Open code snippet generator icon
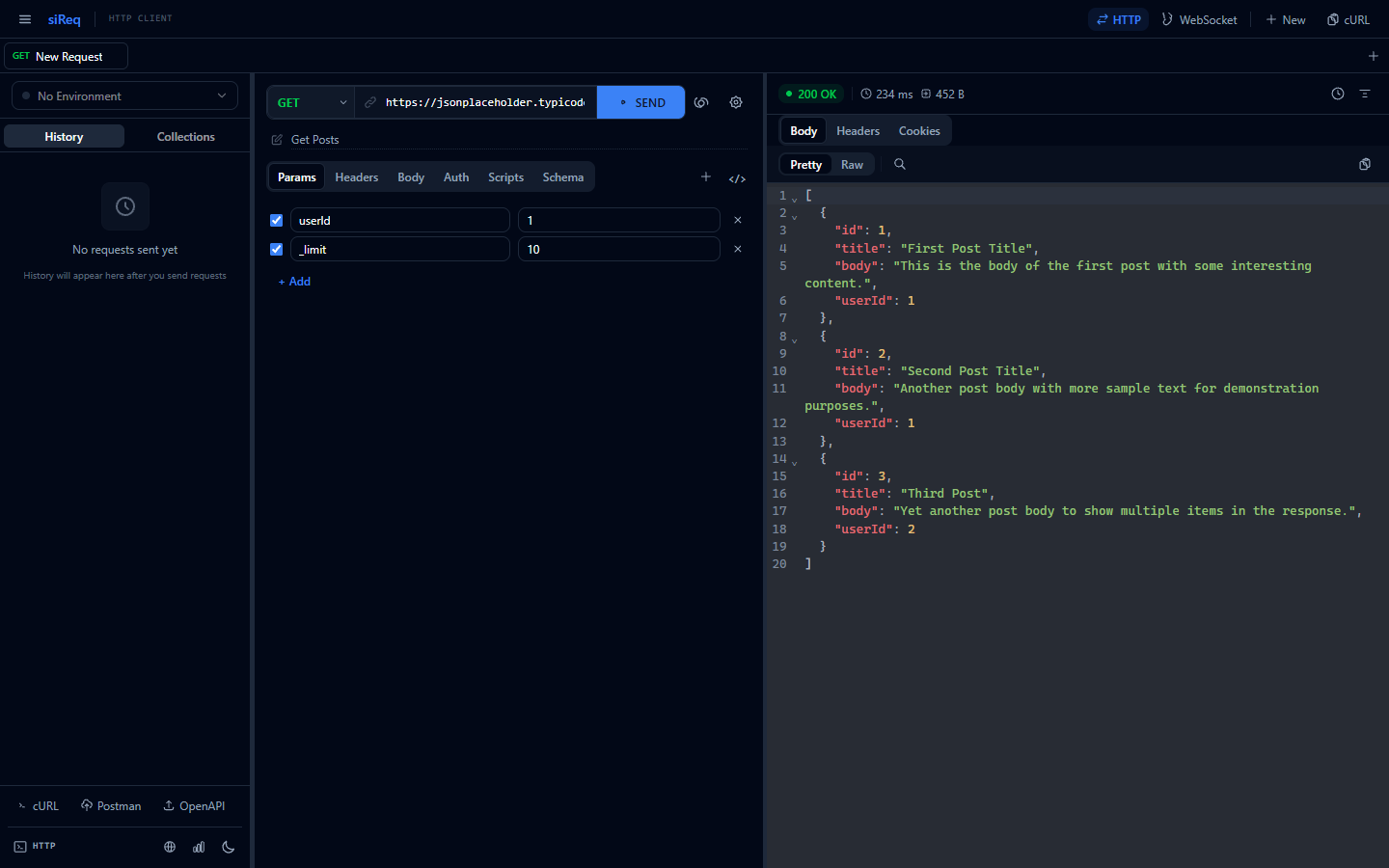Image resolution: width=1389 pixels, height=868 pixels. point(737,178)
